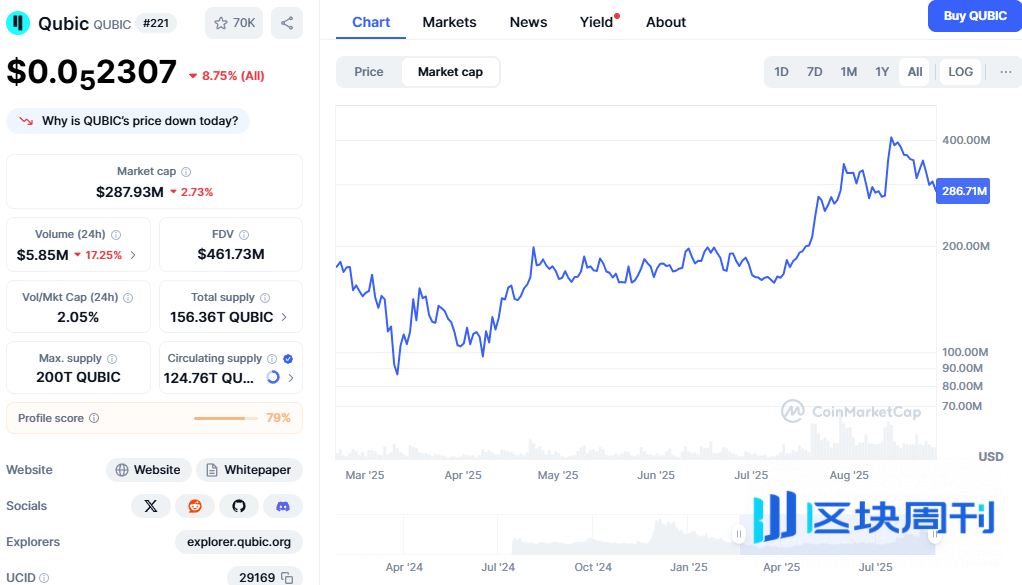Open the share icon next to watchlist

(x=287, y=23)
